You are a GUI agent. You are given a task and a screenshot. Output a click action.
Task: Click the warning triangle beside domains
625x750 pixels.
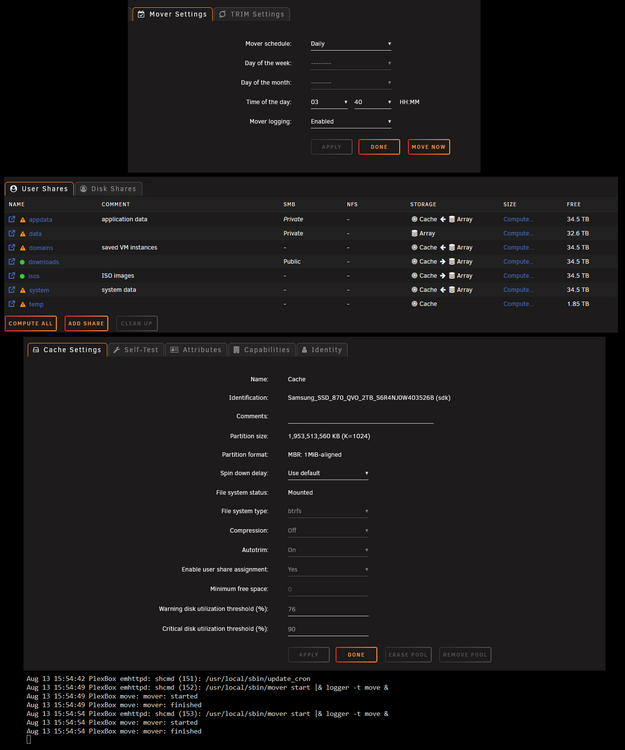(22, 248)
